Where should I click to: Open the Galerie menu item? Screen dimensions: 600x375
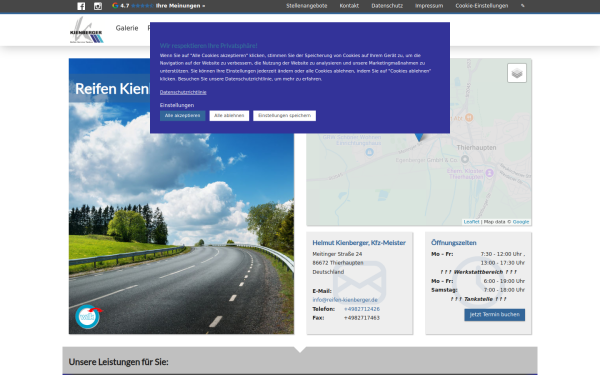[x=127, y=28]
